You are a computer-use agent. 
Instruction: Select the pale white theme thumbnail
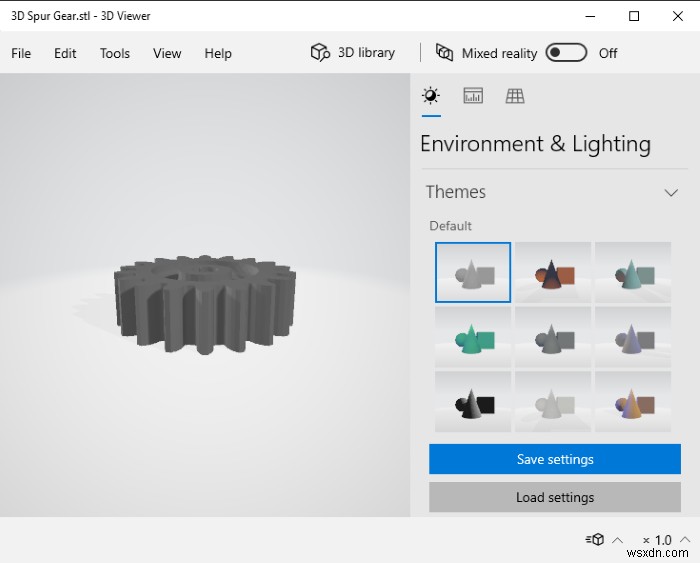553,402
